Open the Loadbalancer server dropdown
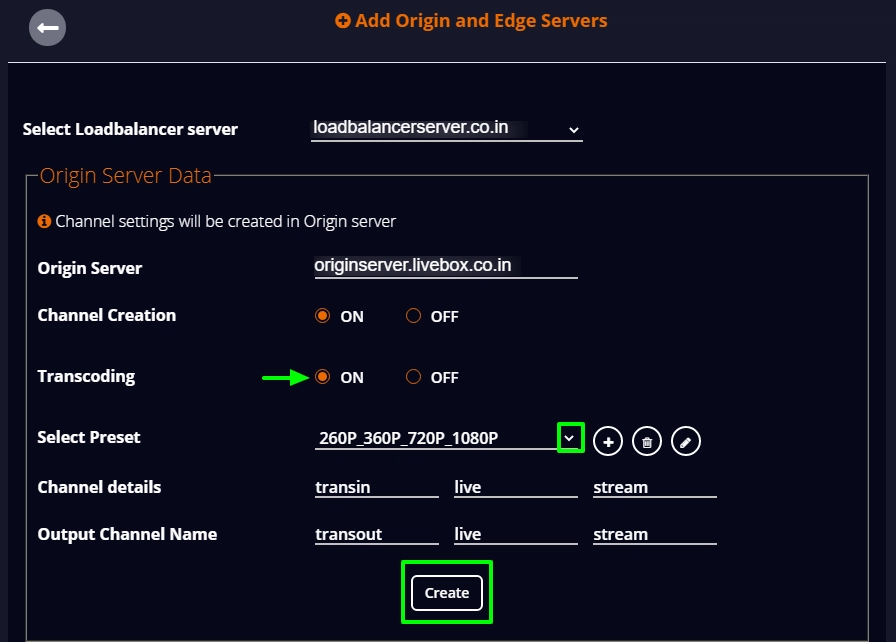Image resolution: width=896 pixels, height=642 pixels. (x=447, y=129)
